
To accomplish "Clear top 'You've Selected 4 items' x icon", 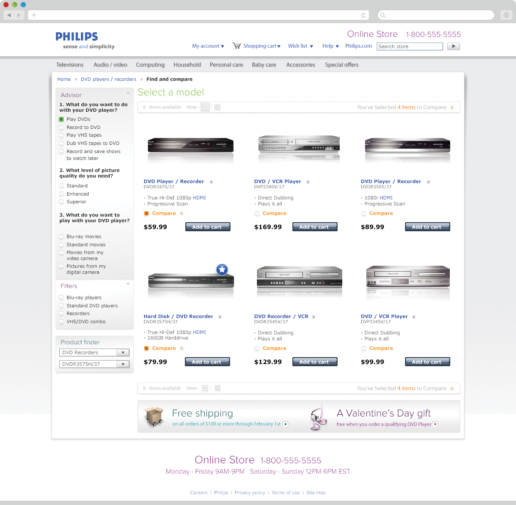I will [x=452, y=107].
